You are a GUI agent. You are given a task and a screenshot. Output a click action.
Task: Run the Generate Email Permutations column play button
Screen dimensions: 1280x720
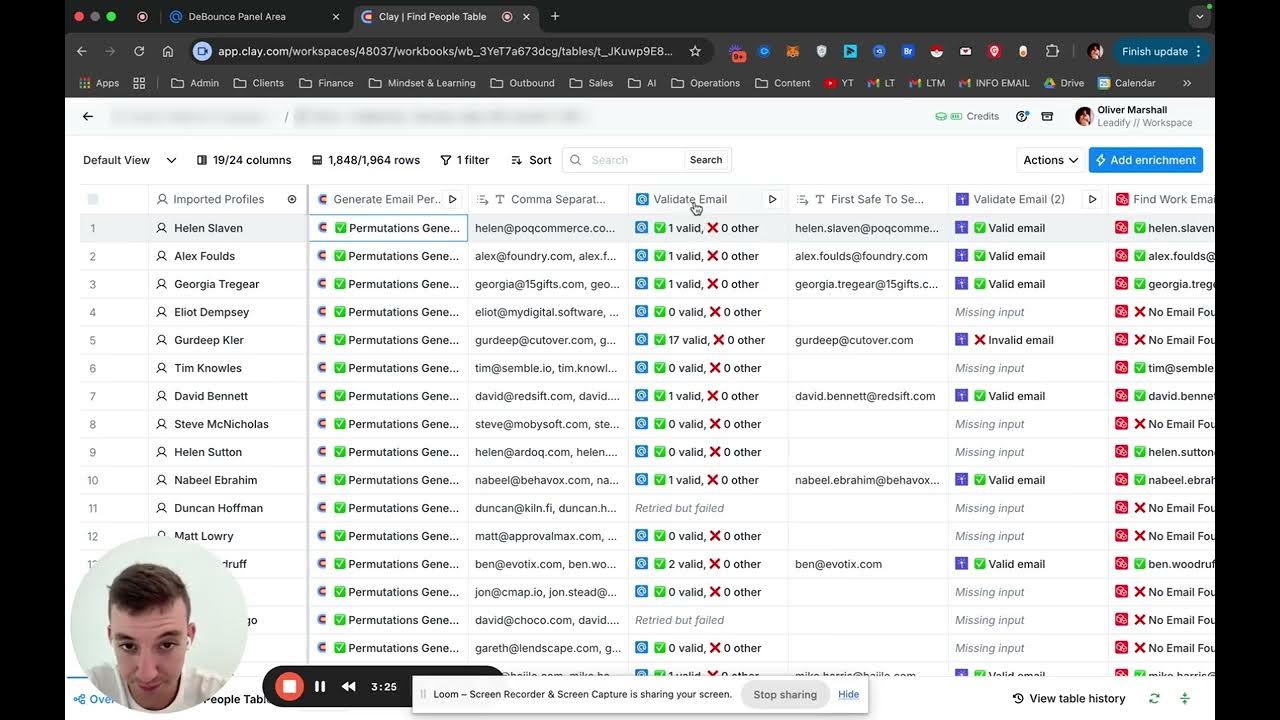point(452,200)
